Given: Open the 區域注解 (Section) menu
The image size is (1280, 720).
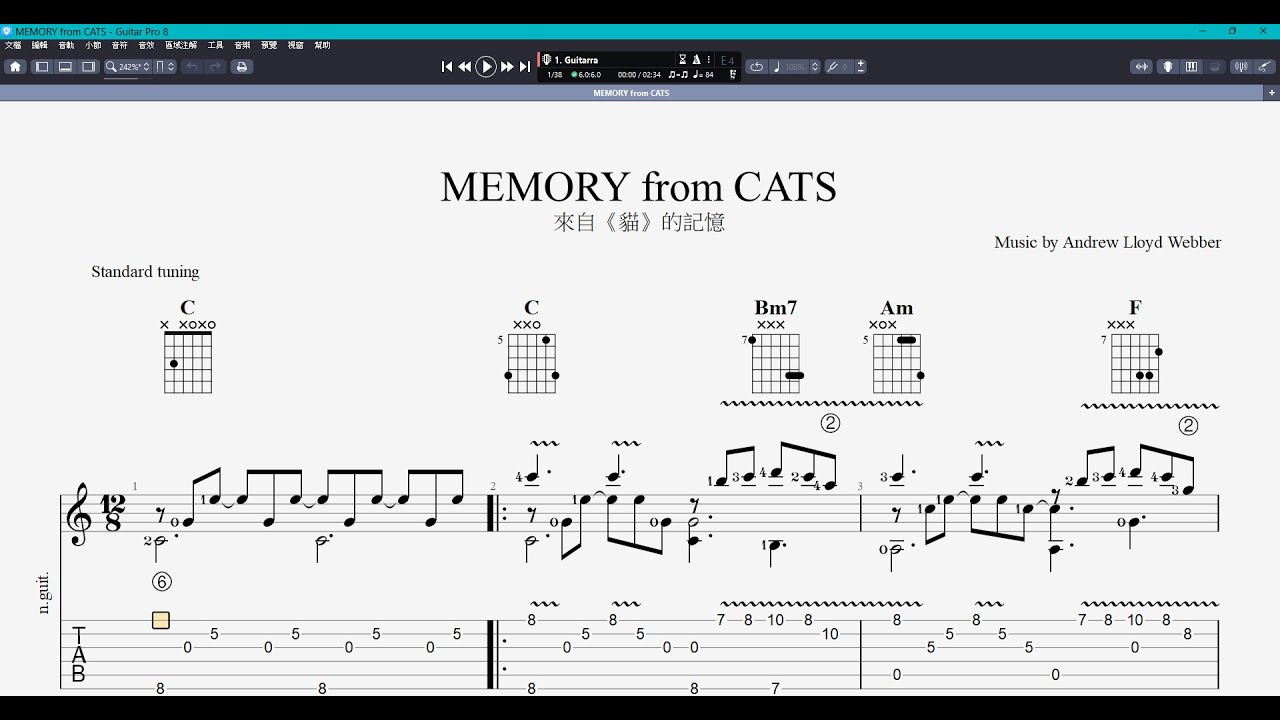Looking at the screenshot, I should [181, 45].
